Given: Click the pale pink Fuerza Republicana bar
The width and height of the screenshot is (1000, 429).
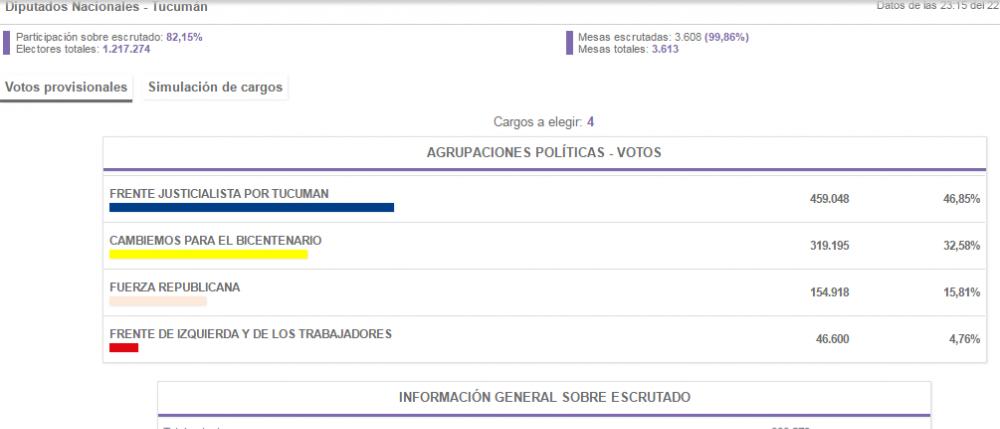Looking at the screenshot, I should click(x=158, y=301).
